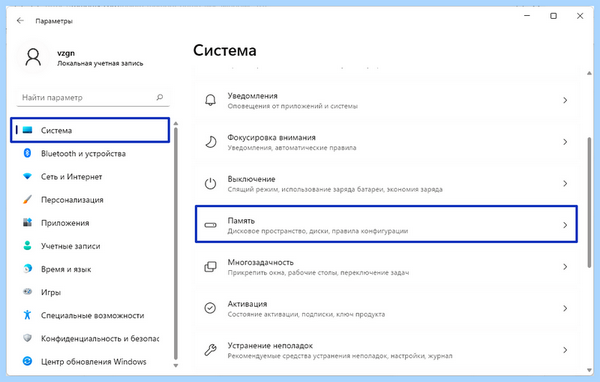Image resolution: width=600 pixels, height=382 pixels.
Task: Click Состояние активации, подписки description
Action: (306, 314)
